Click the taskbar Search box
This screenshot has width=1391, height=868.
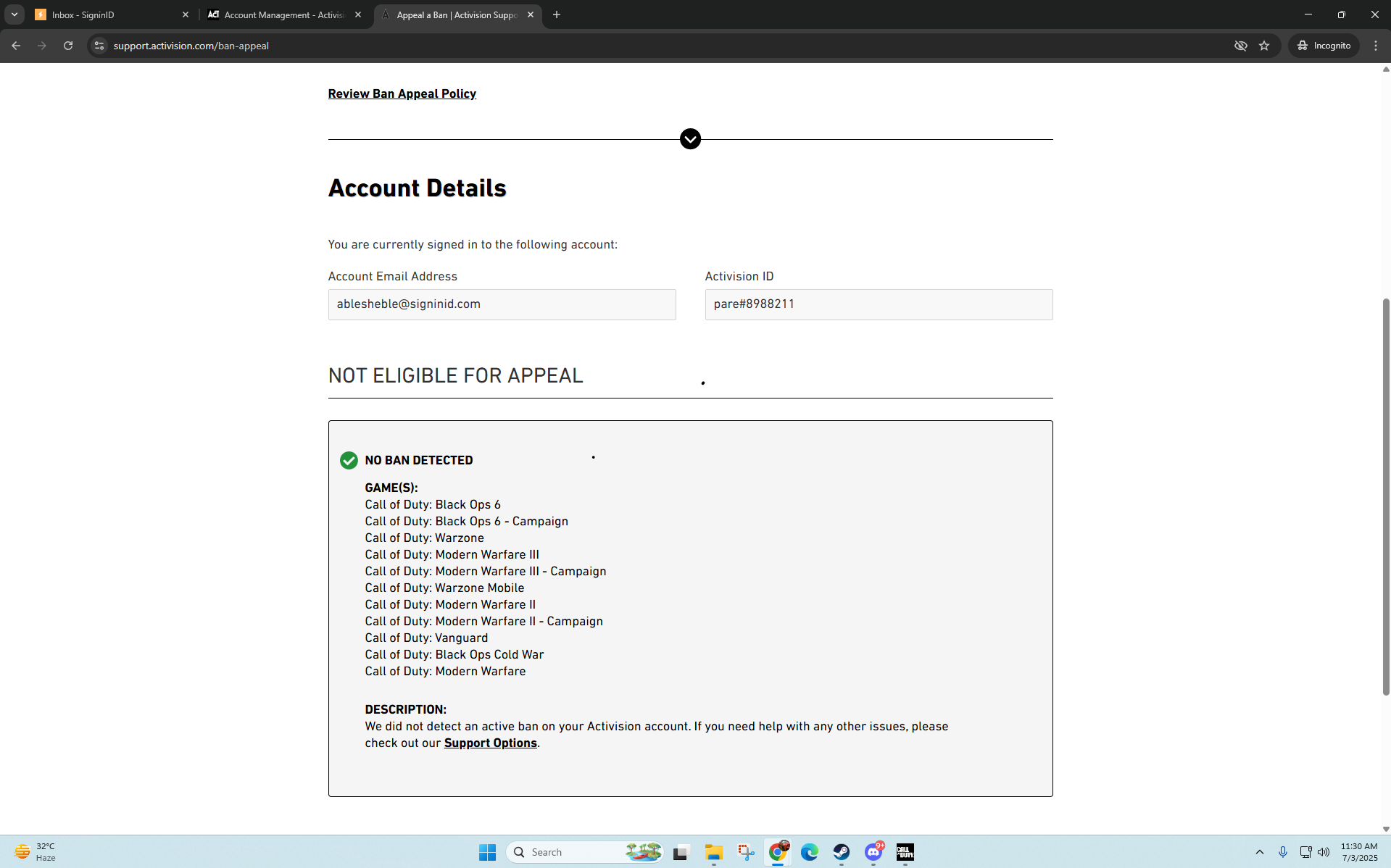coord(584,852)
